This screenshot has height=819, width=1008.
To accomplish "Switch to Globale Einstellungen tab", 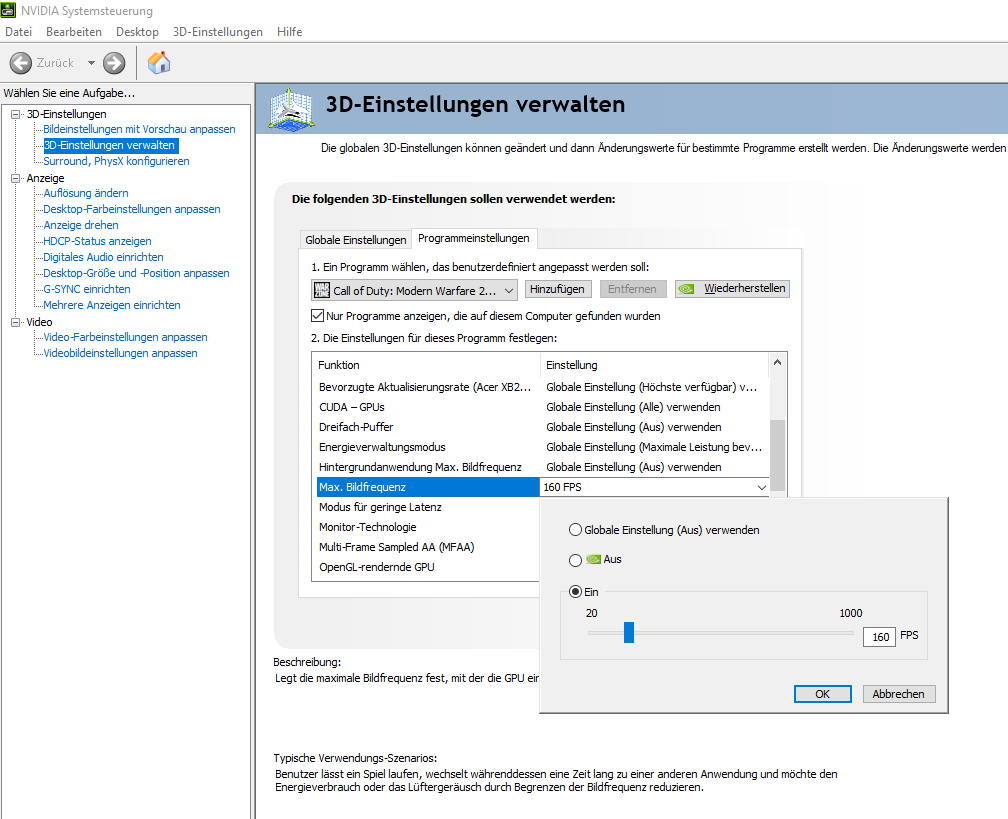I will click(x=356, y=240).
